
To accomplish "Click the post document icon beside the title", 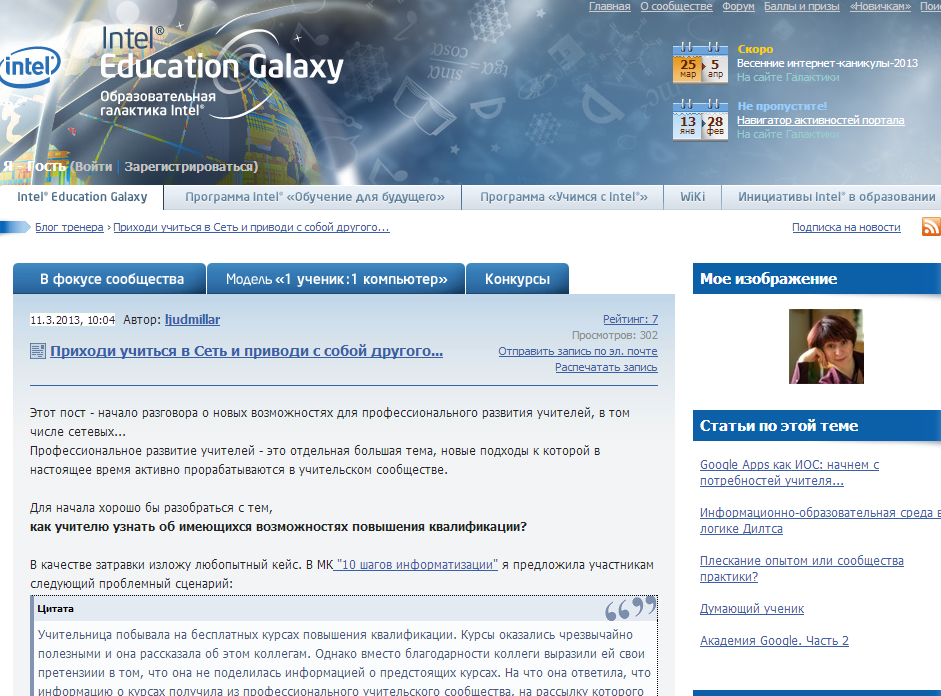I will coord(38,351).
